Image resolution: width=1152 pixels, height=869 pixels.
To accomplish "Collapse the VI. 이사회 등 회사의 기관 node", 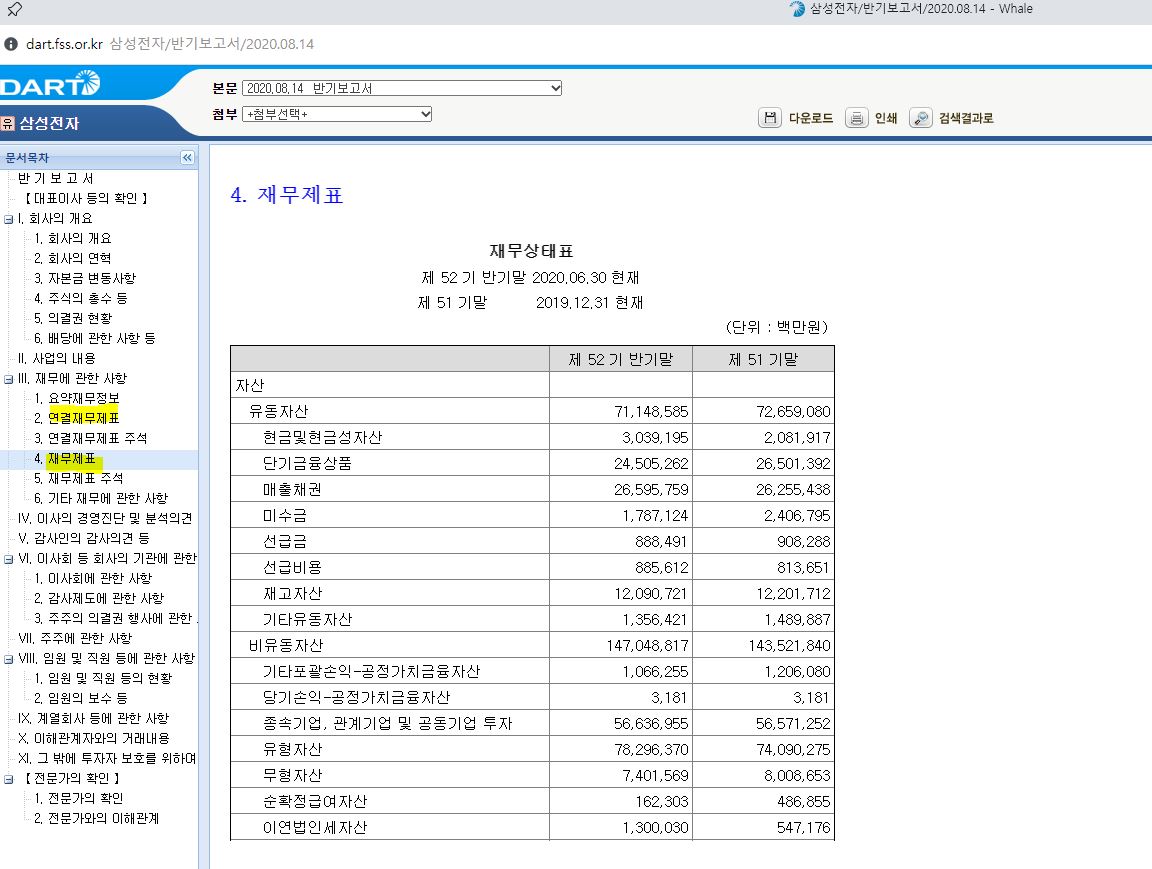I will pyautogui.click(x=9, y=559).
